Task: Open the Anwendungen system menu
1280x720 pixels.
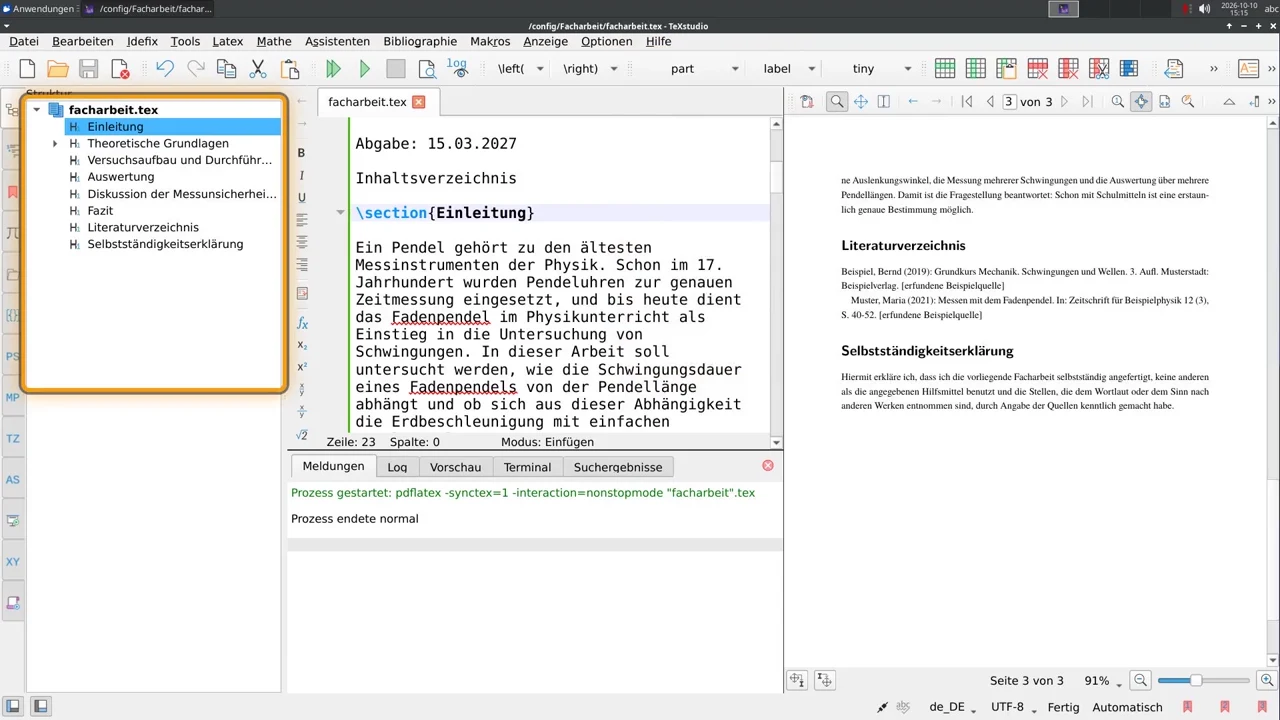Action: click(37, 9)
